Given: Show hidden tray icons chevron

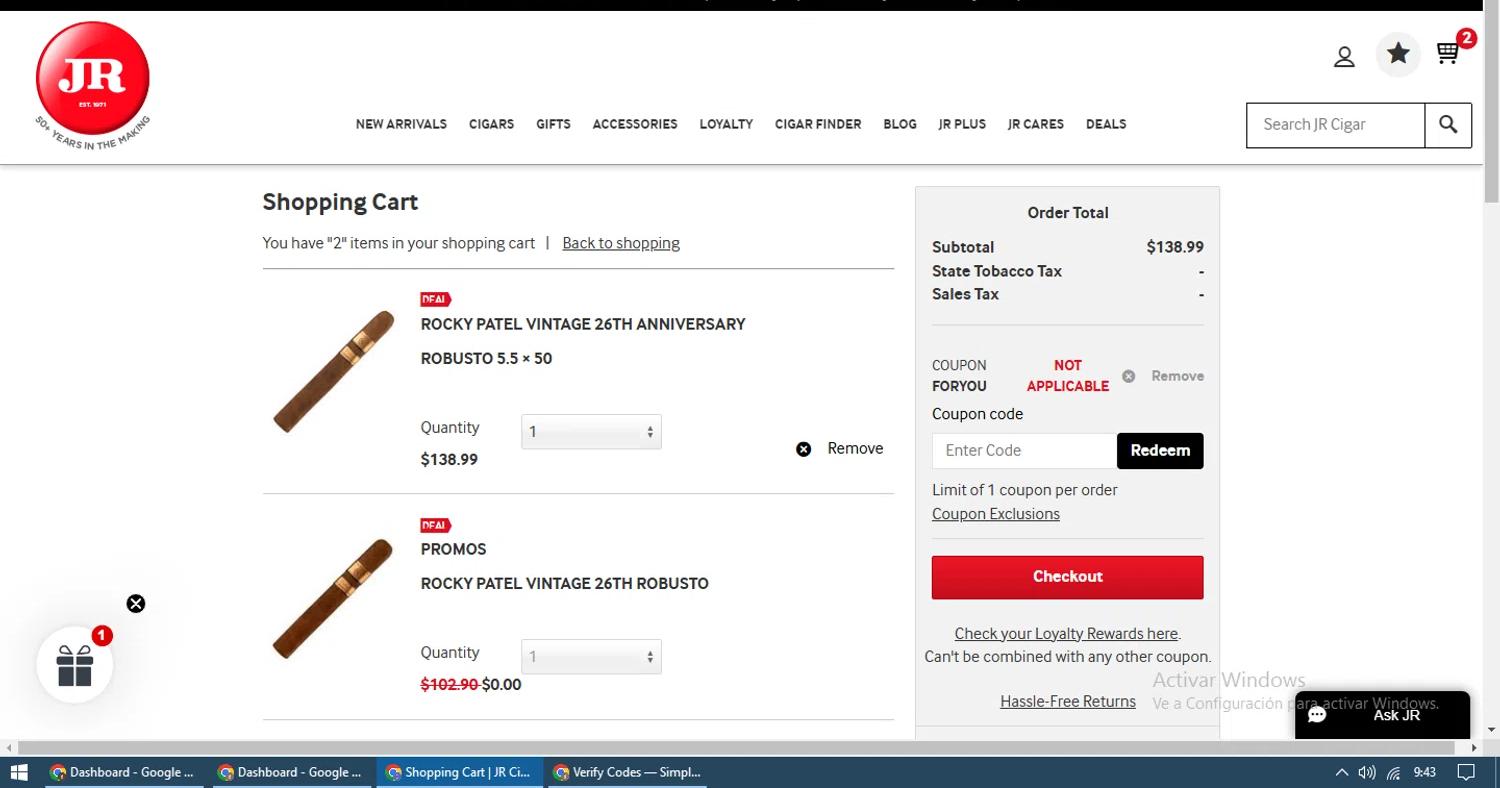Looking at the screenshot, I should click(x=1342, y=772).
